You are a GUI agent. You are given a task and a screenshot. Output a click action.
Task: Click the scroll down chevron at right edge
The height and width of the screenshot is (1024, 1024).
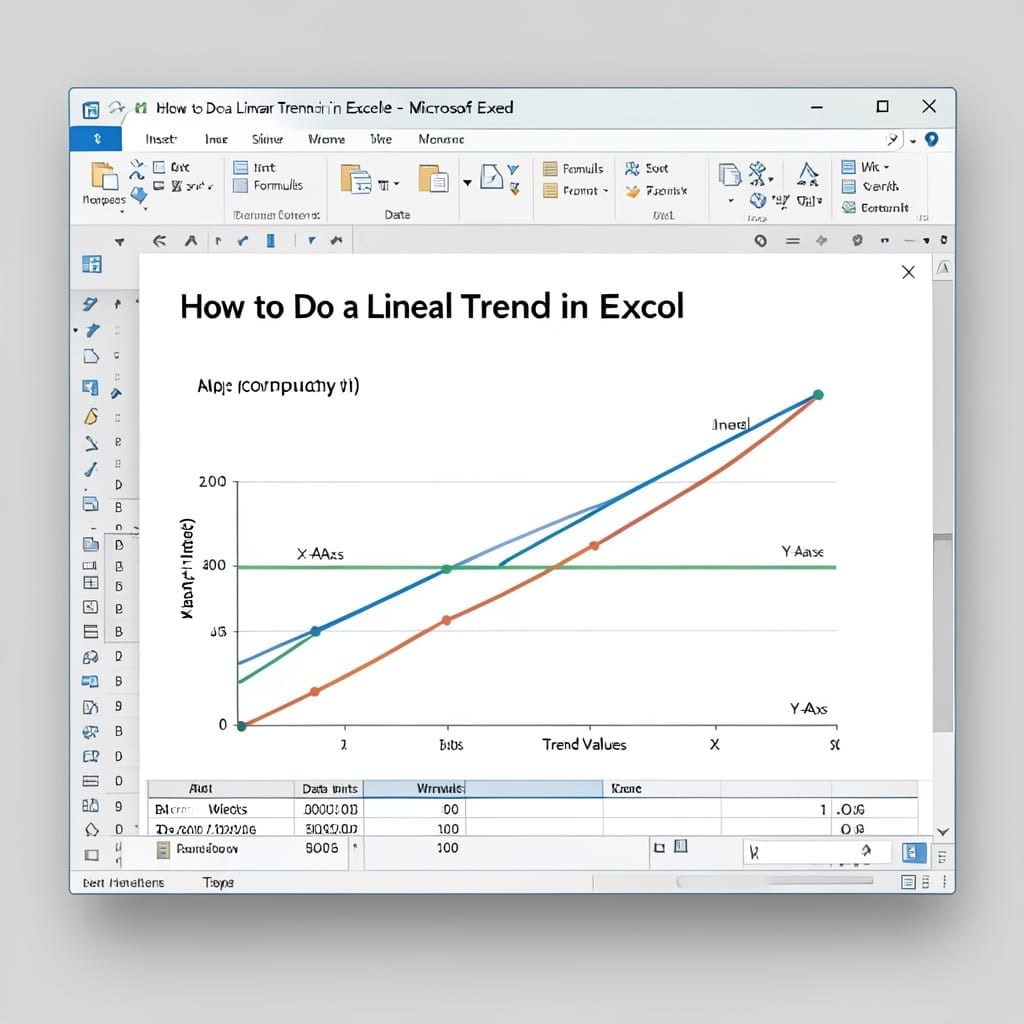tap(942, 832)
